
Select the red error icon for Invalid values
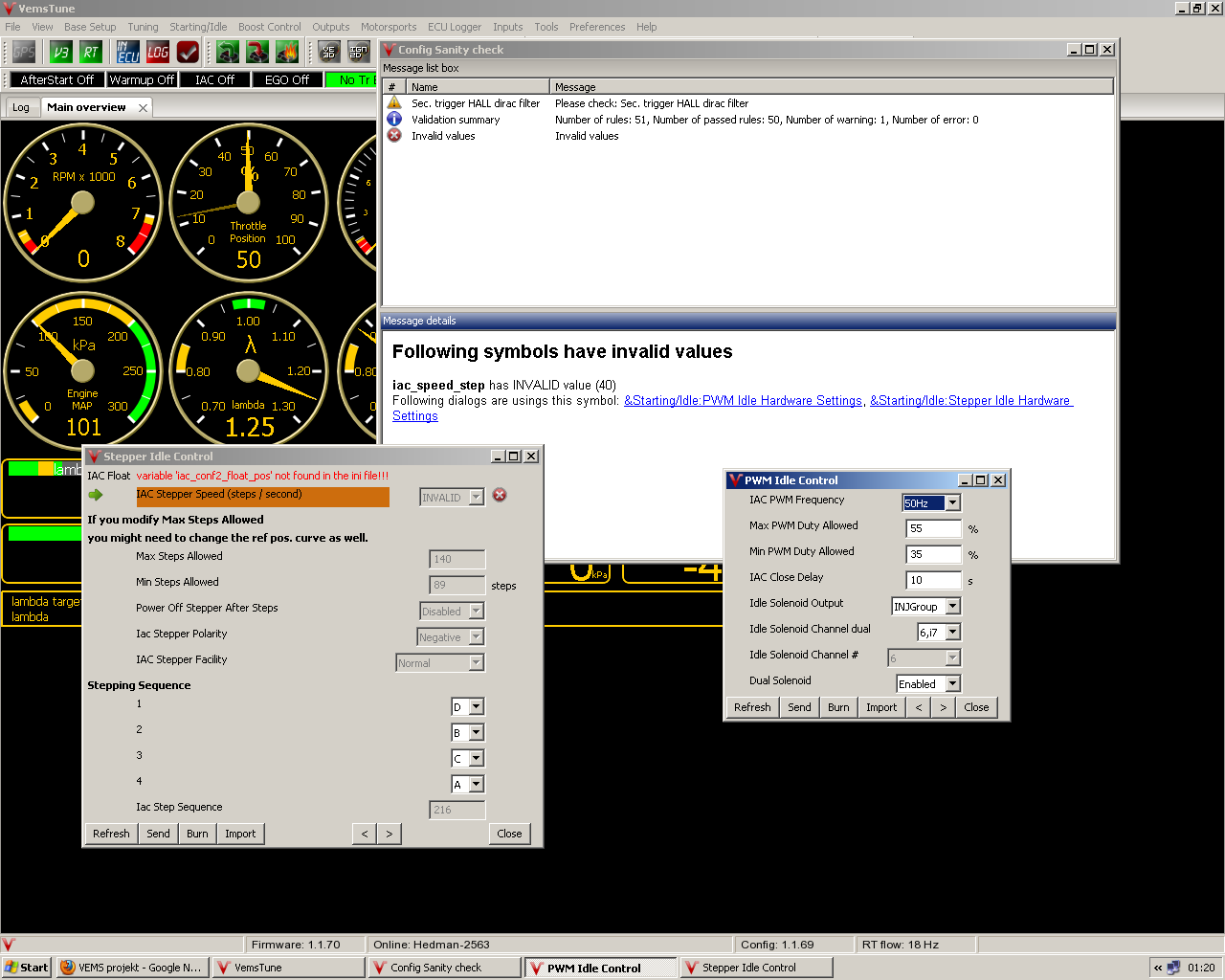[394, 135]
